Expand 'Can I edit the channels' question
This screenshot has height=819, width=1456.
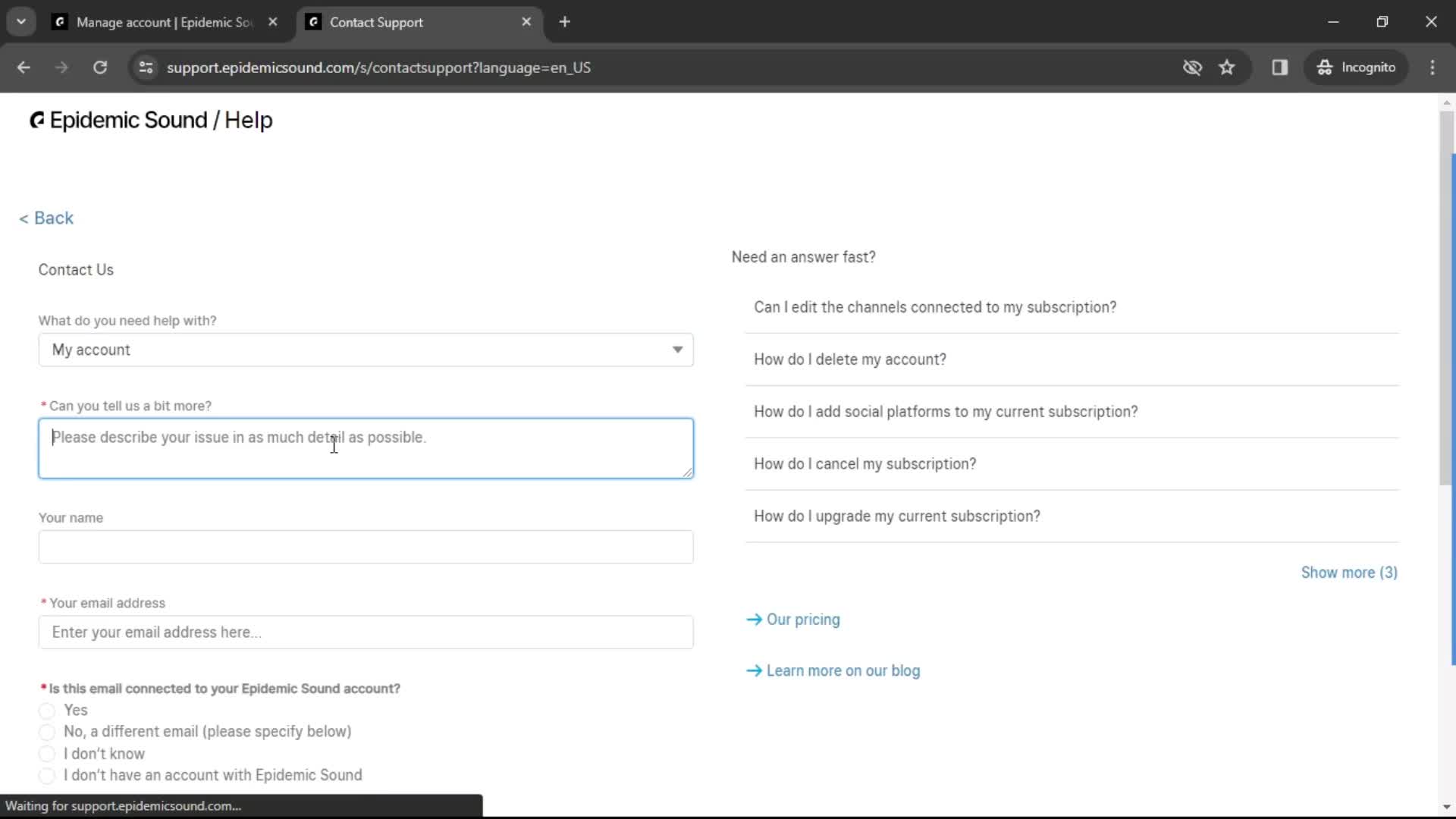[x=1072, y=307]
